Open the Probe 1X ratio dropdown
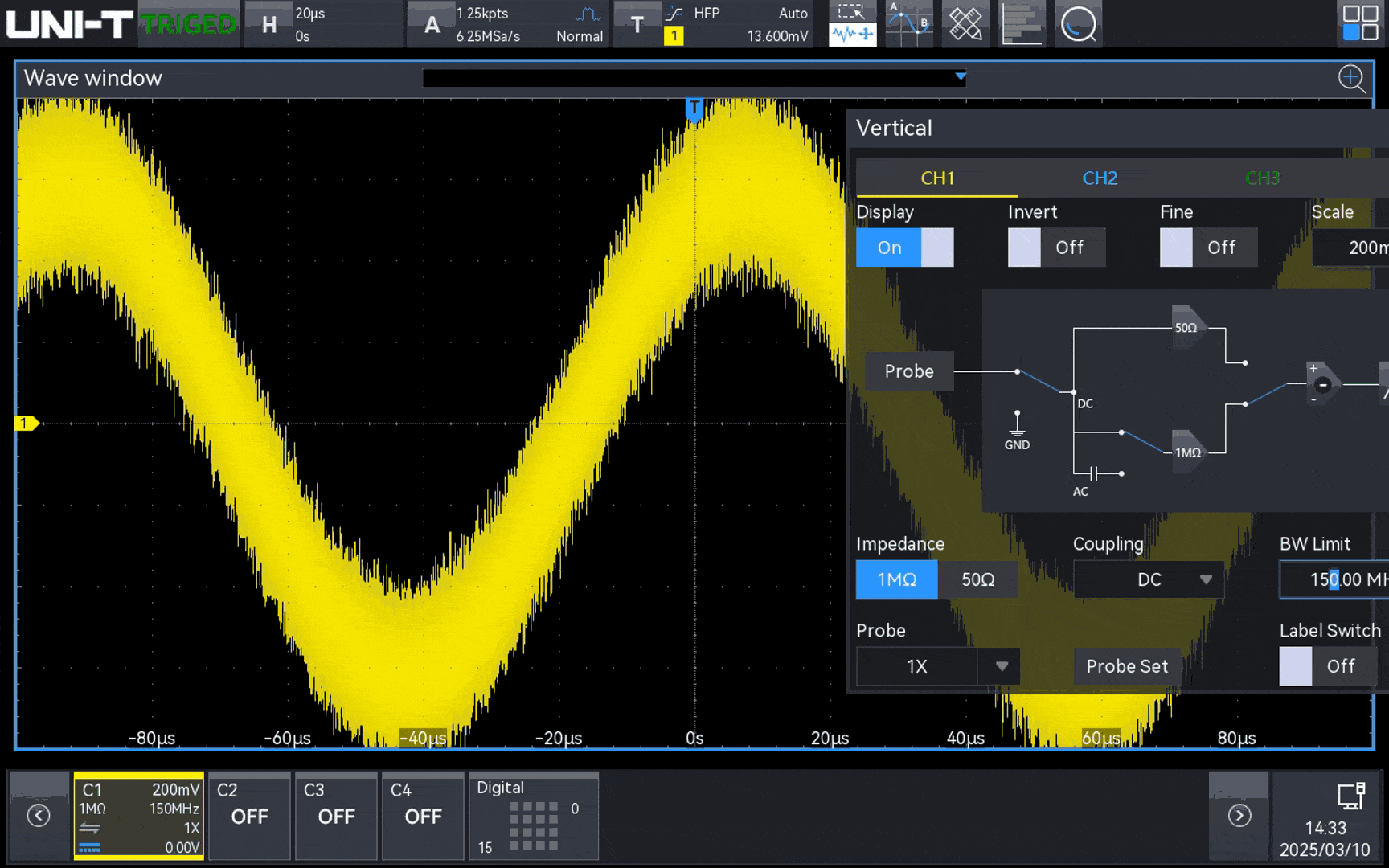The width and height of the screenshot is (1389, 868). click(x=938, y=666)
